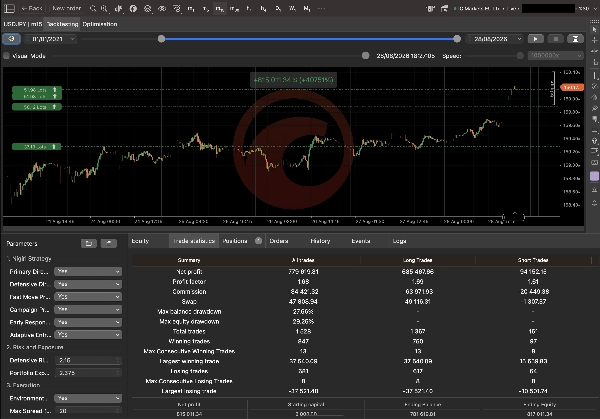Click the Summary column header
The width and height of the screenshot is (600, 419).
[189, 260]
